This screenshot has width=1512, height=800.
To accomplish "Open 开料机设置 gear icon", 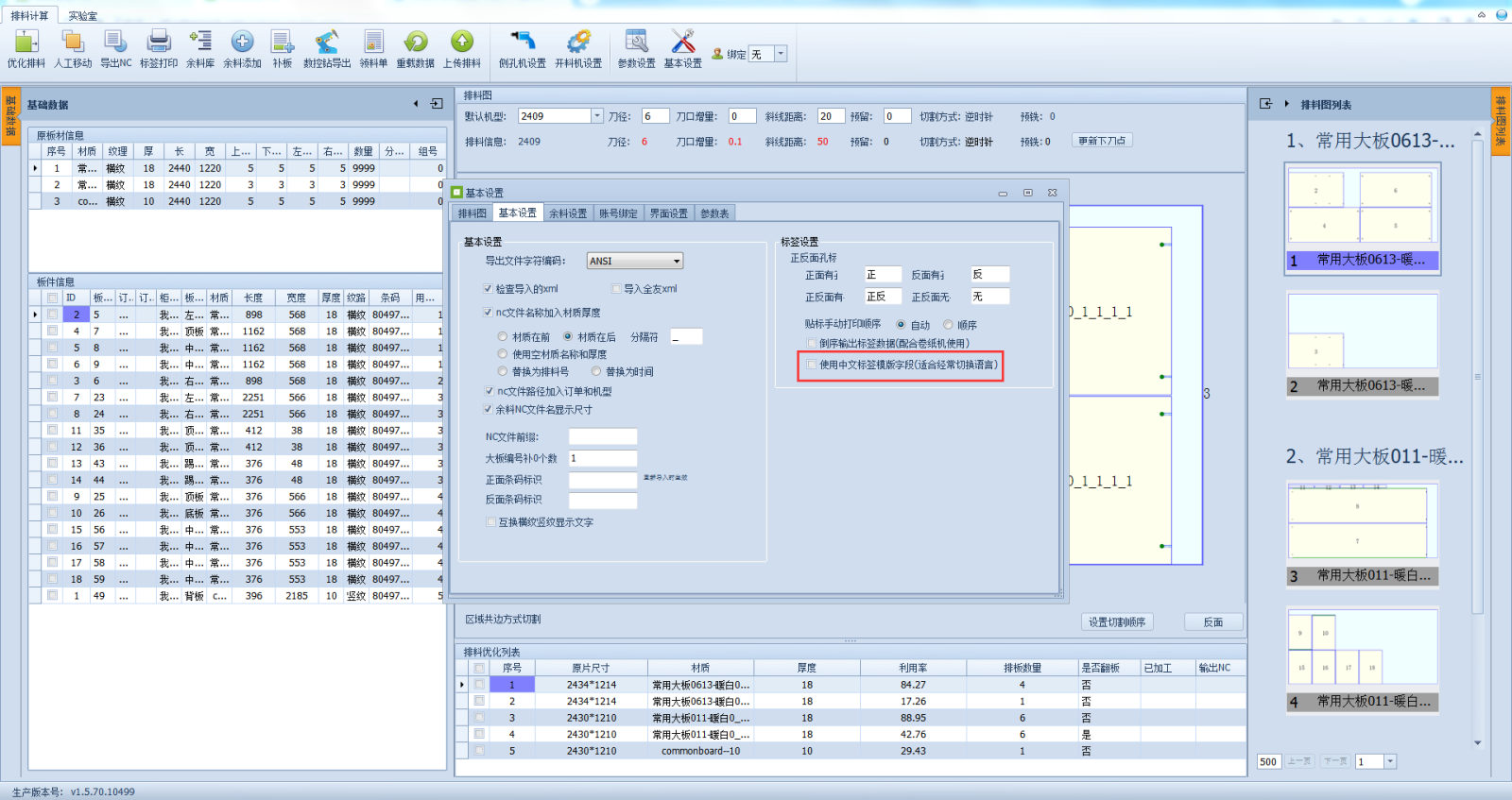I will [577, 42].
